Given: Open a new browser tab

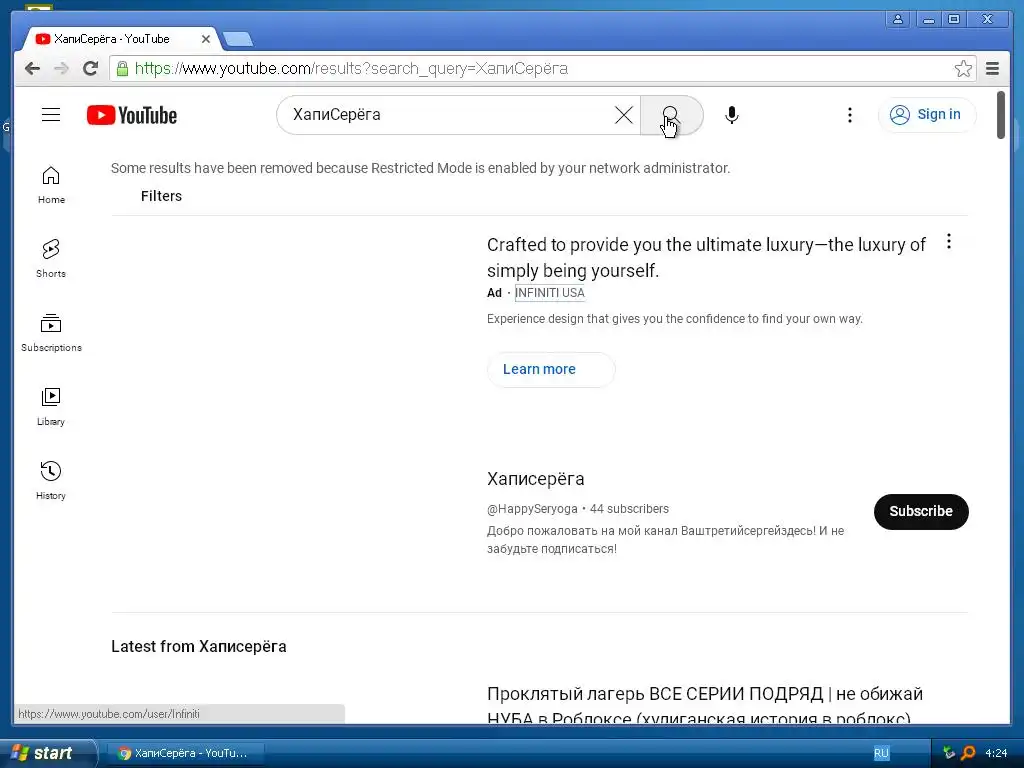Looking at the screenshot, I should 238,39.
